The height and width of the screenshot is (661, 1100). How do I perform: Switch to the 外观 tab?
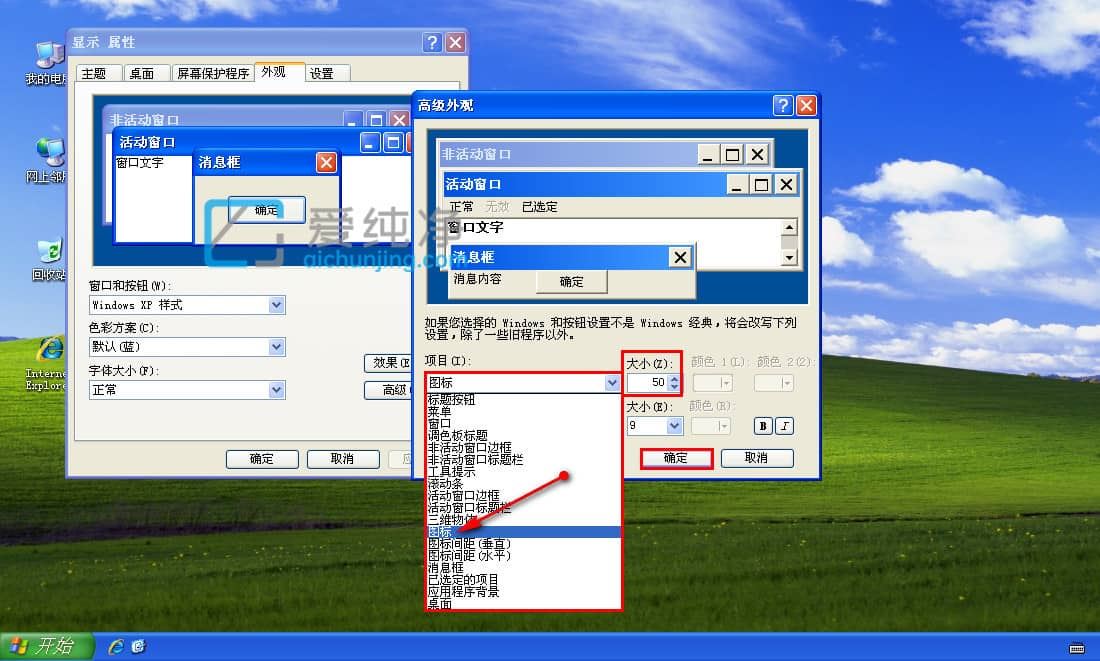279,72
